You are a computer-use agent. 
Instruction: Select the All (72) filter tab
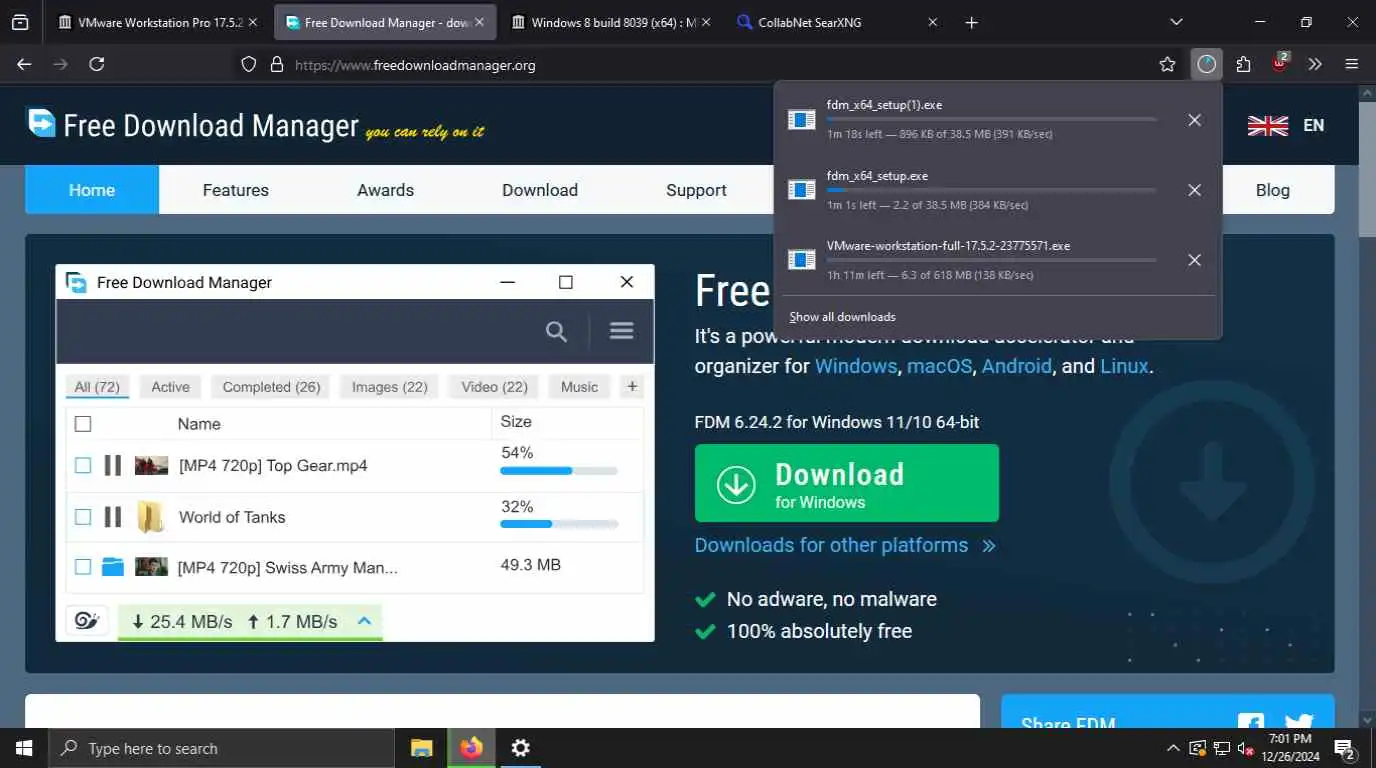97,387
